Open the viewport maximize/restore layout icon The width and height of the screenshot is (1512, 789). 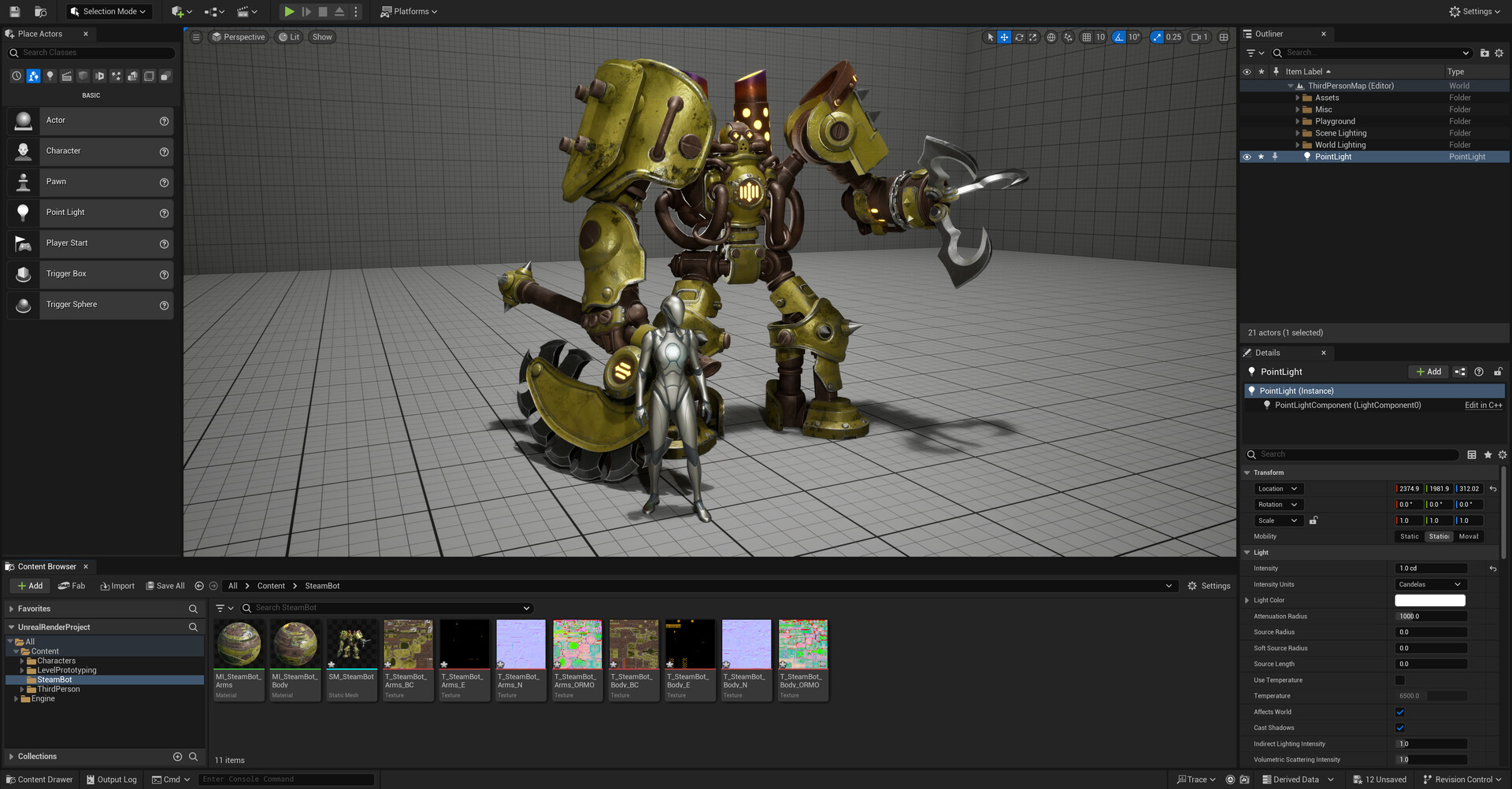coord(1223,37)
